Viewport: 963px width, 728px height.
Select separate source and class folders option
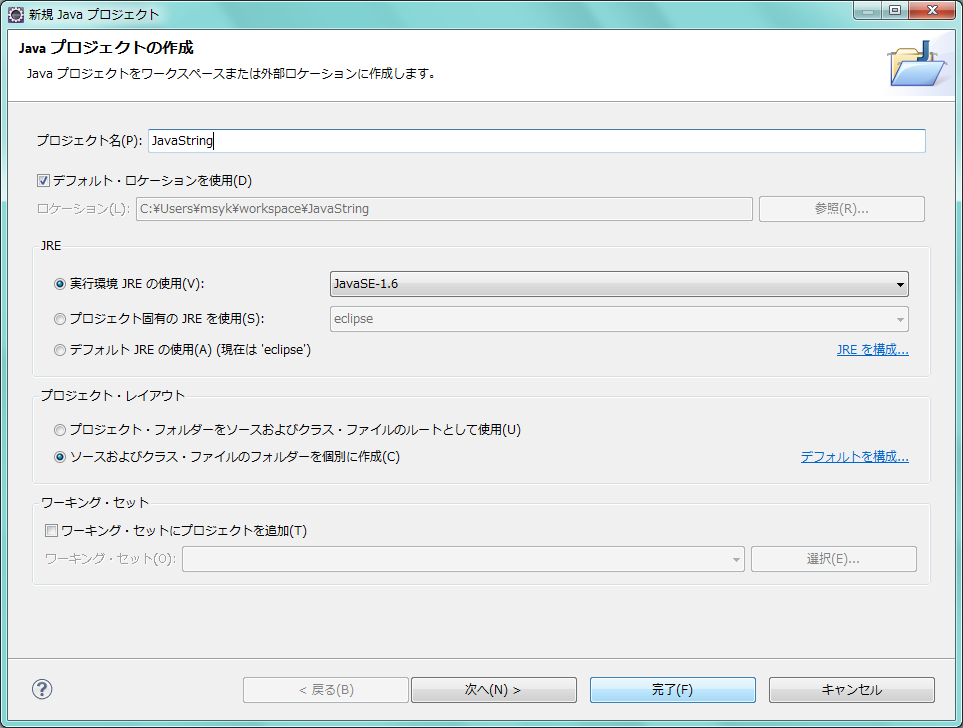[61, 457]
